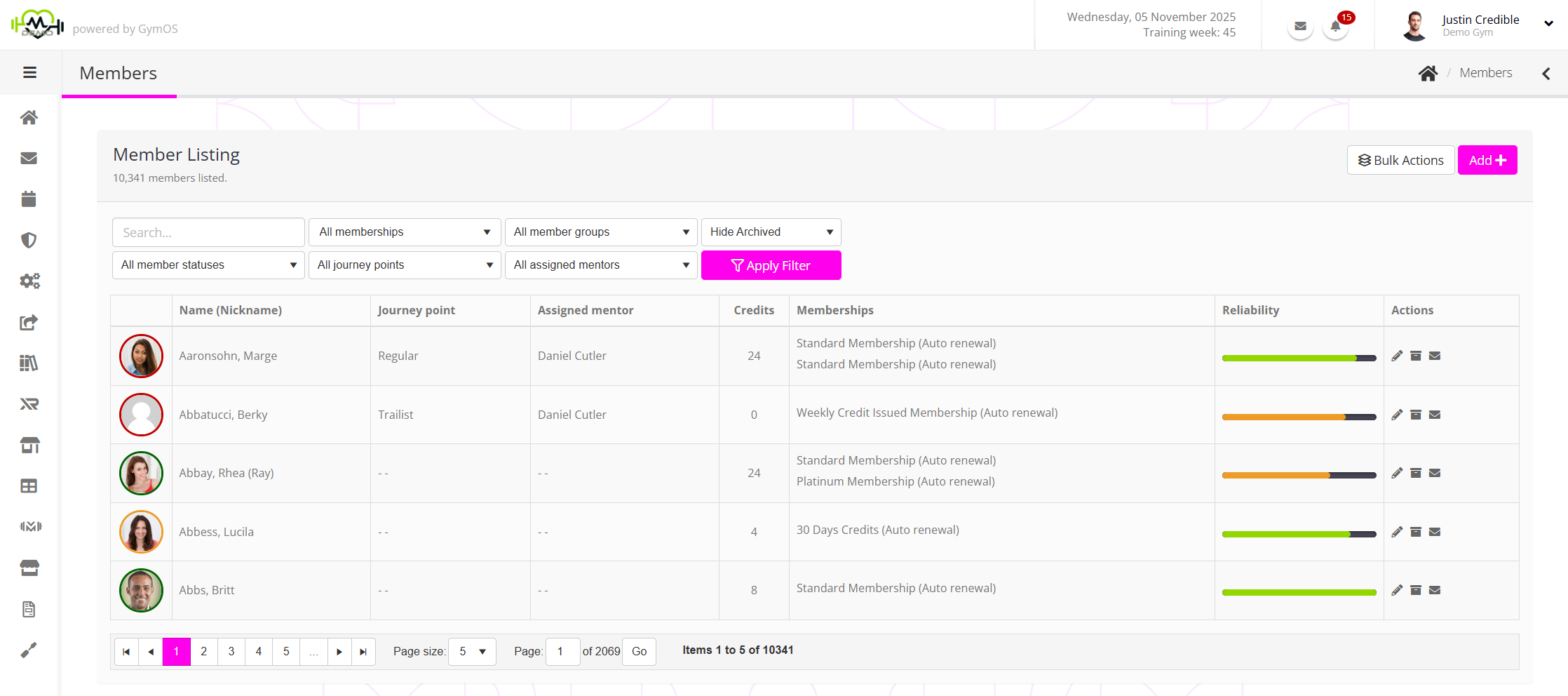1568x696 pixels.
Task: Open the Hide Archived dropdown
Action: 771,232
